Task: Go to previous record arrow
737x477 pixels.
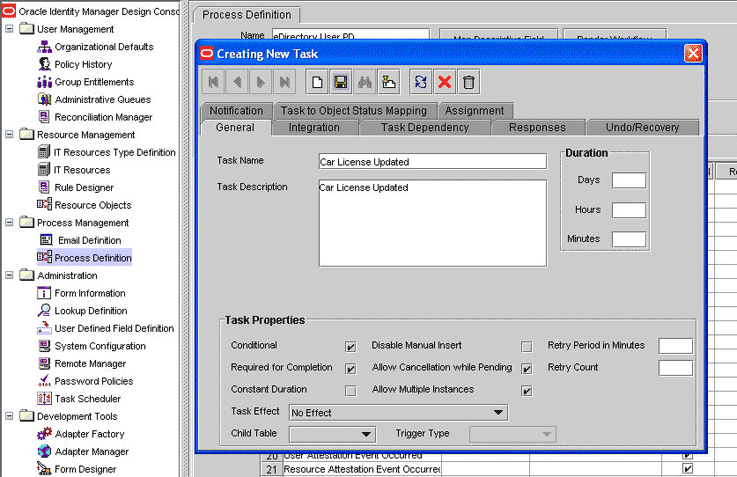Action: (x=237, y=82)
